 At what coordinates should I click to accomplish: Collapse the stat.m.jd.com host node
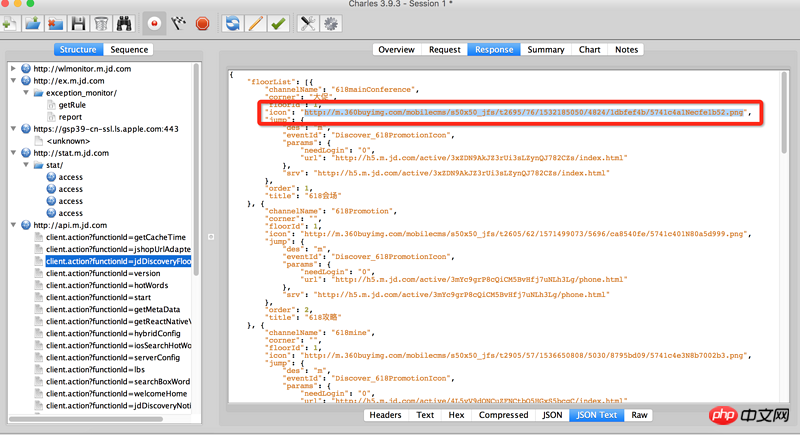(13, 152)
